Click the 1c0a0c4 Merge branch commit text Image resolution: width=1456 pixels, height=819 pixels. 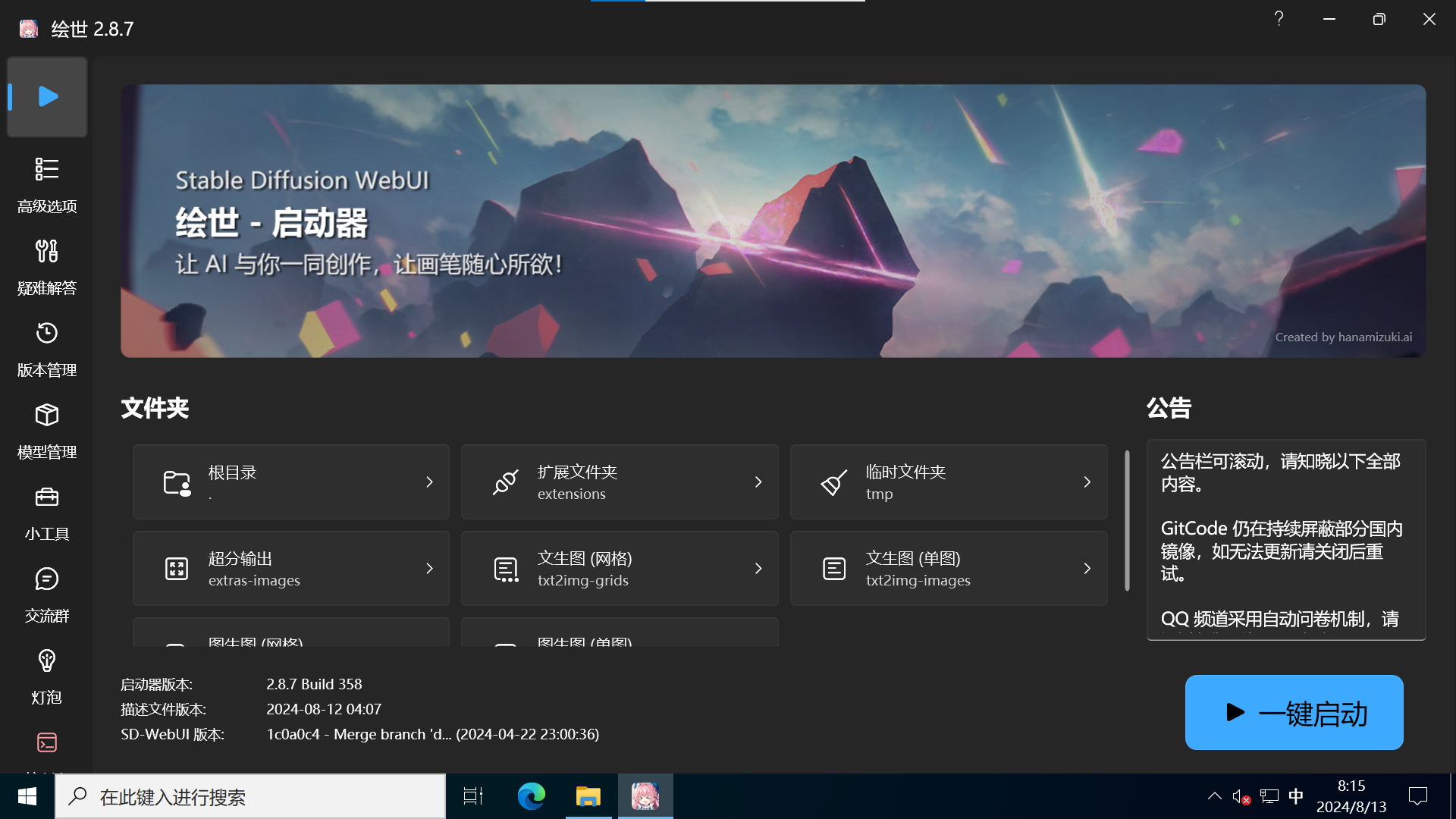432,734
